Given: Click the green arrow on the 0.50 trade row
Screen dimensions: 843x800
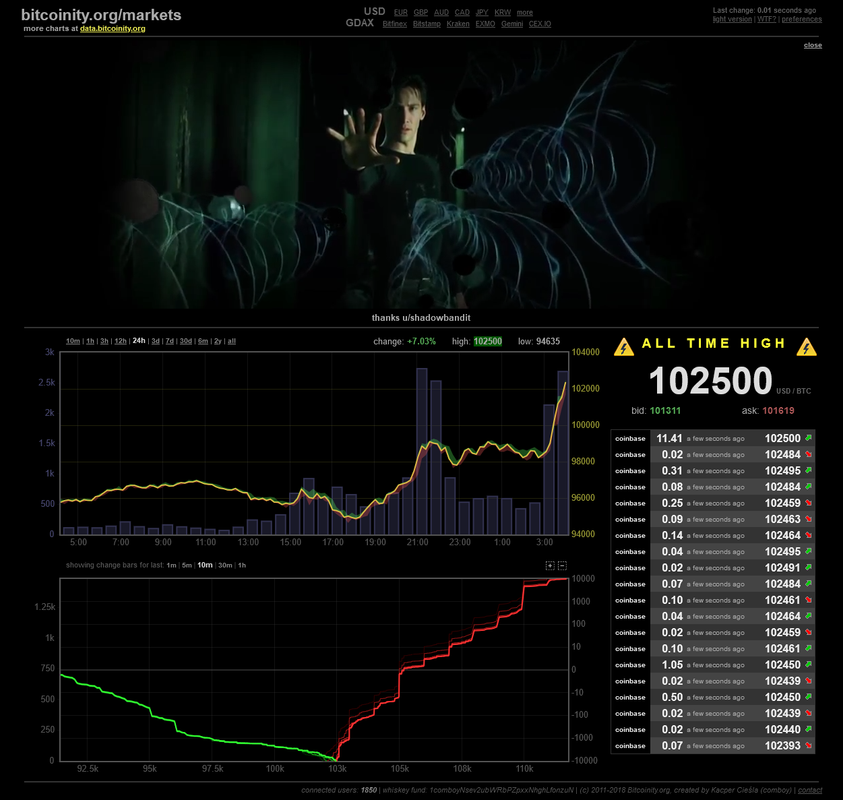Looking at the screenshot, I should point(808,697).
